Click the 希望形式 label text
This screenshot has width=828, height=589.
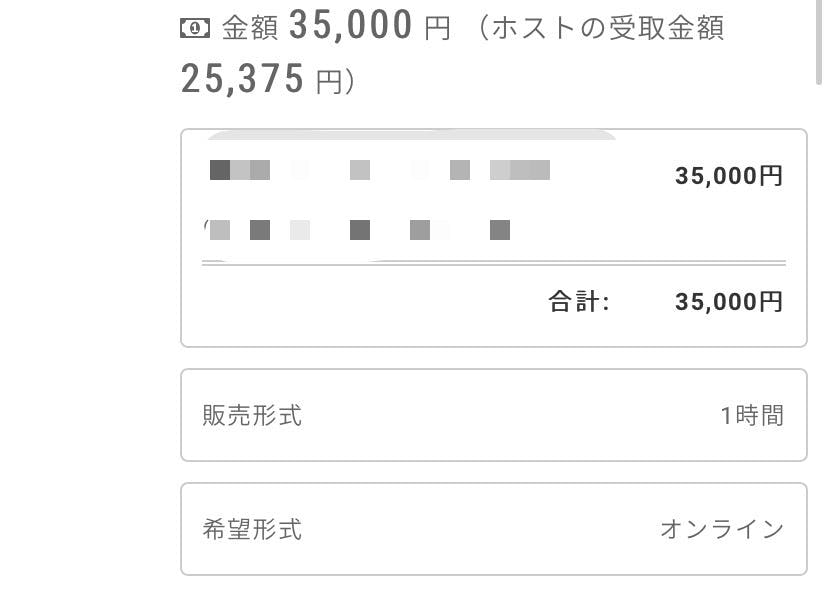252,529
